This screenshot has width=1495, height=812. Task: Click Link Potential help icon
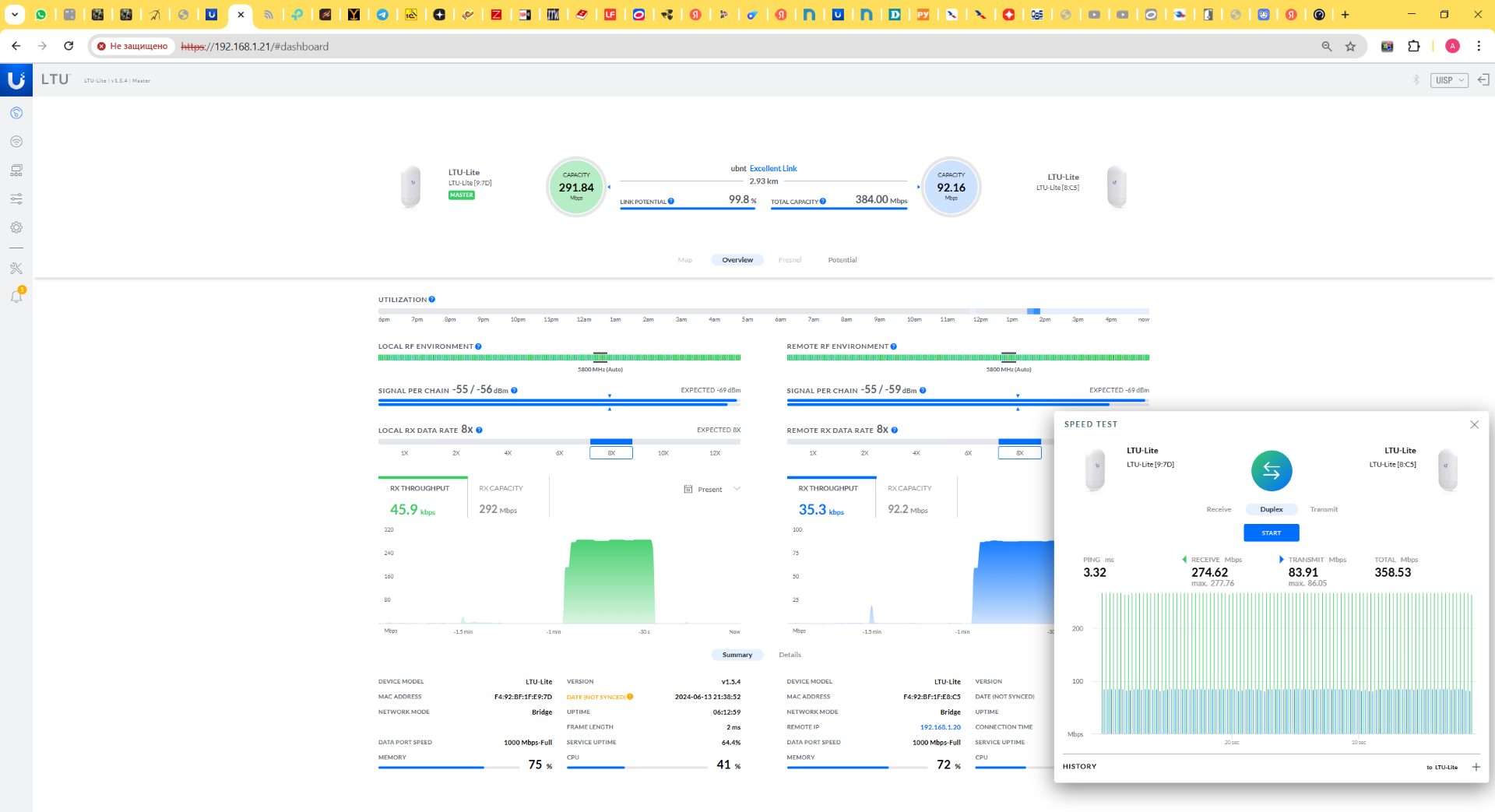click(671, 202)
